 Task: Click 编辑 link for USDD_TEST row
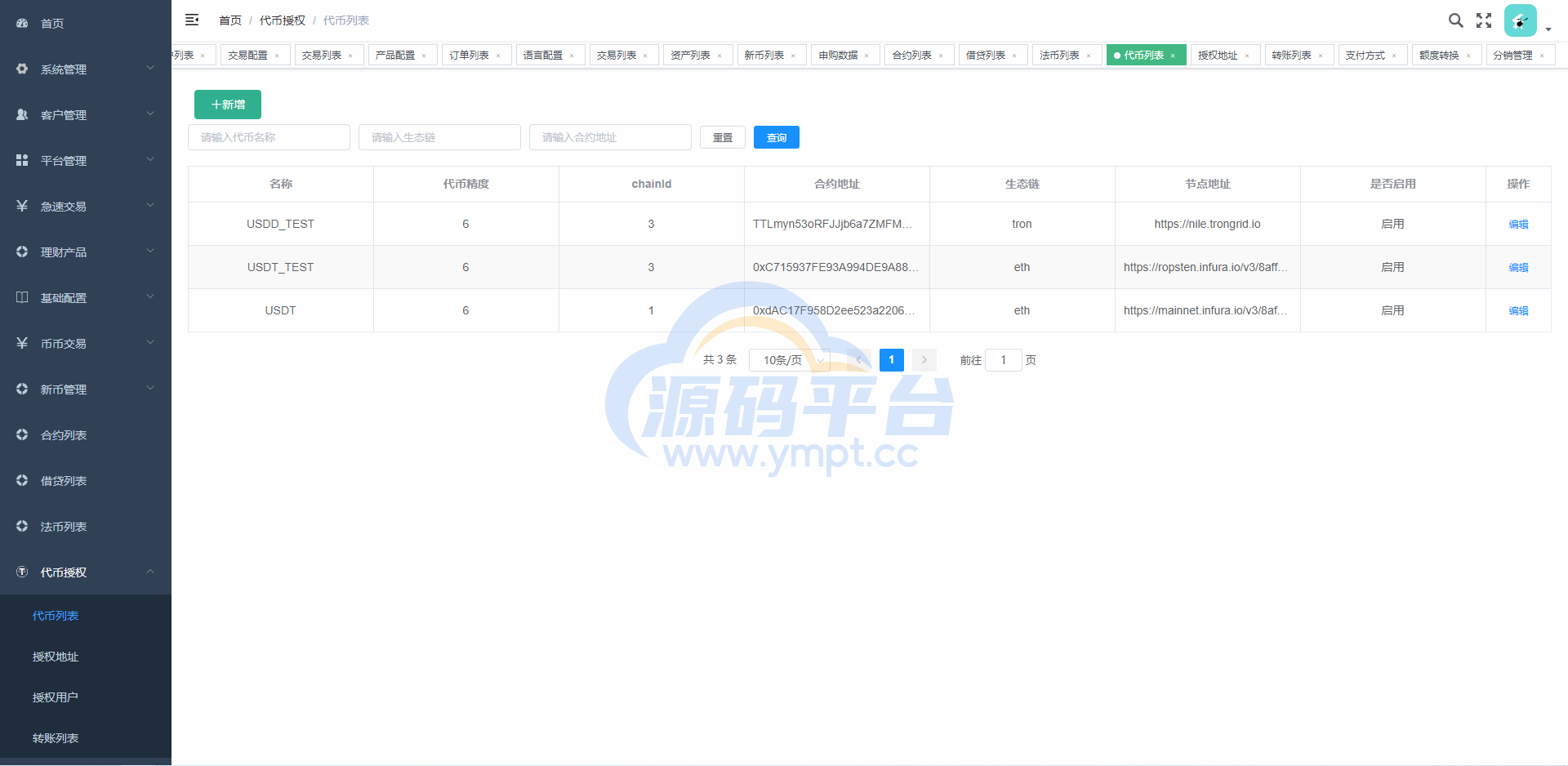click(x=1518, y=225)
